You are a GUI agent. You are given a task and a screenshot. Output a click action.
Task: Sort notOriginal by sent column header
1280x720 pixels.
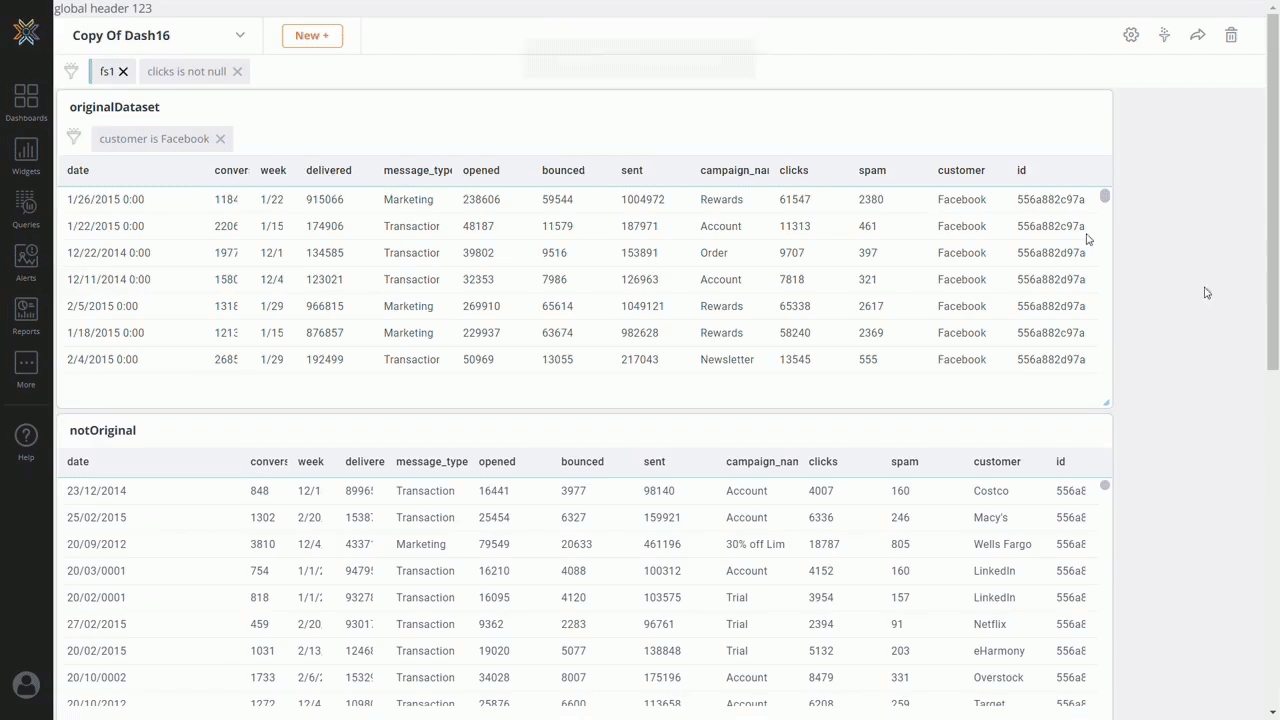(654, 462)
